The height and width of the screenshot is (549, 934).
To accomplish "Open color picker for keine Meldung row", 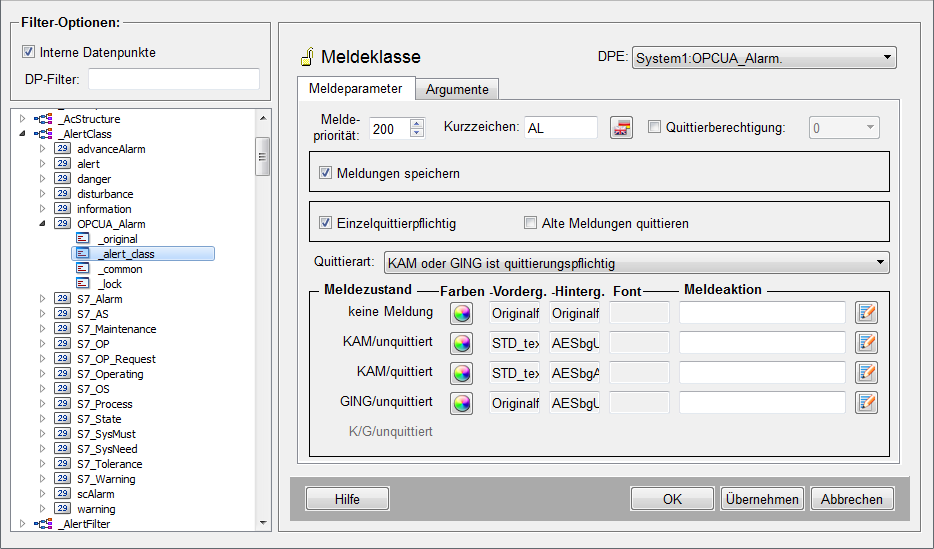I will (461, 313).
